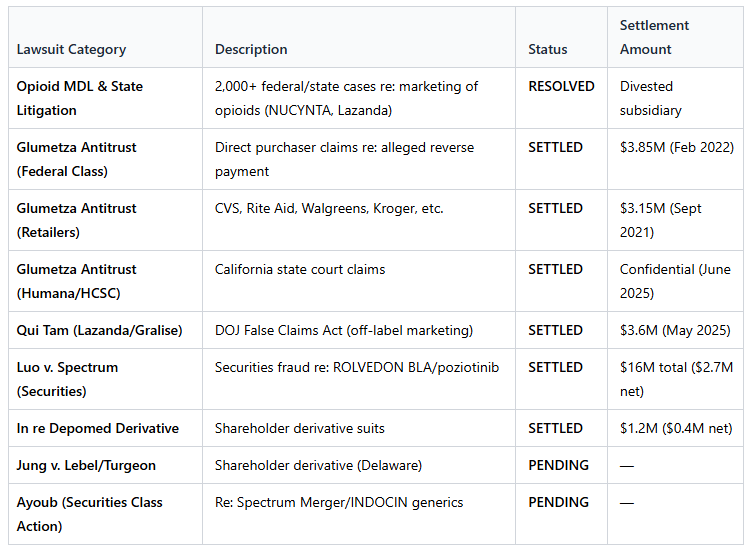Click the $16M total ($2.7M net) amount

675,379
